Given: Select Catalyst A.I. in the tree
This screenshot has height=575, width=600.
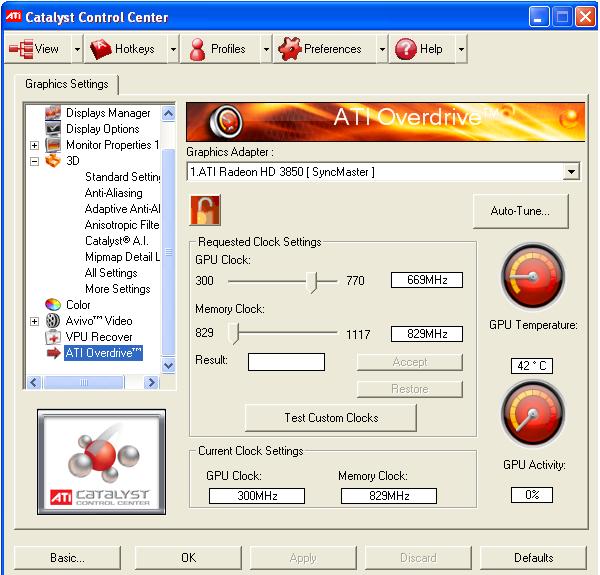Looking at the screenshot, I should 117,241.
